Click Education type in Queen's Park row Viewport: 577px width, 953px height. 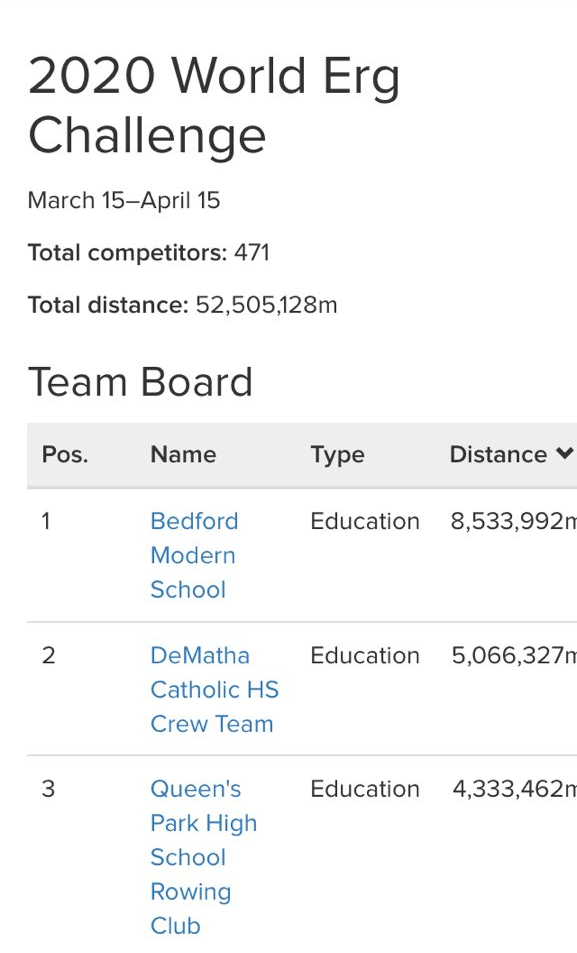pyautogui.click(x=365, y=789)
